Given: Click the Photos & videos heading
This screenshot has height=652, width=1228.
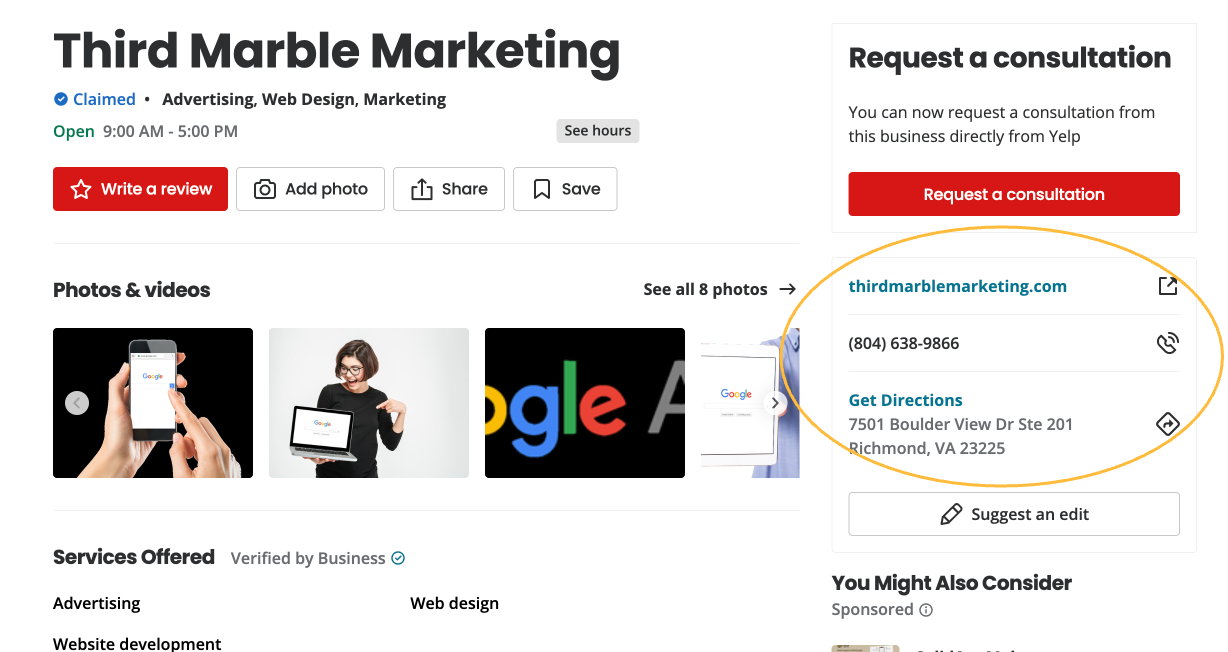Looking at the screenshot, I should (x=132, y=290).
